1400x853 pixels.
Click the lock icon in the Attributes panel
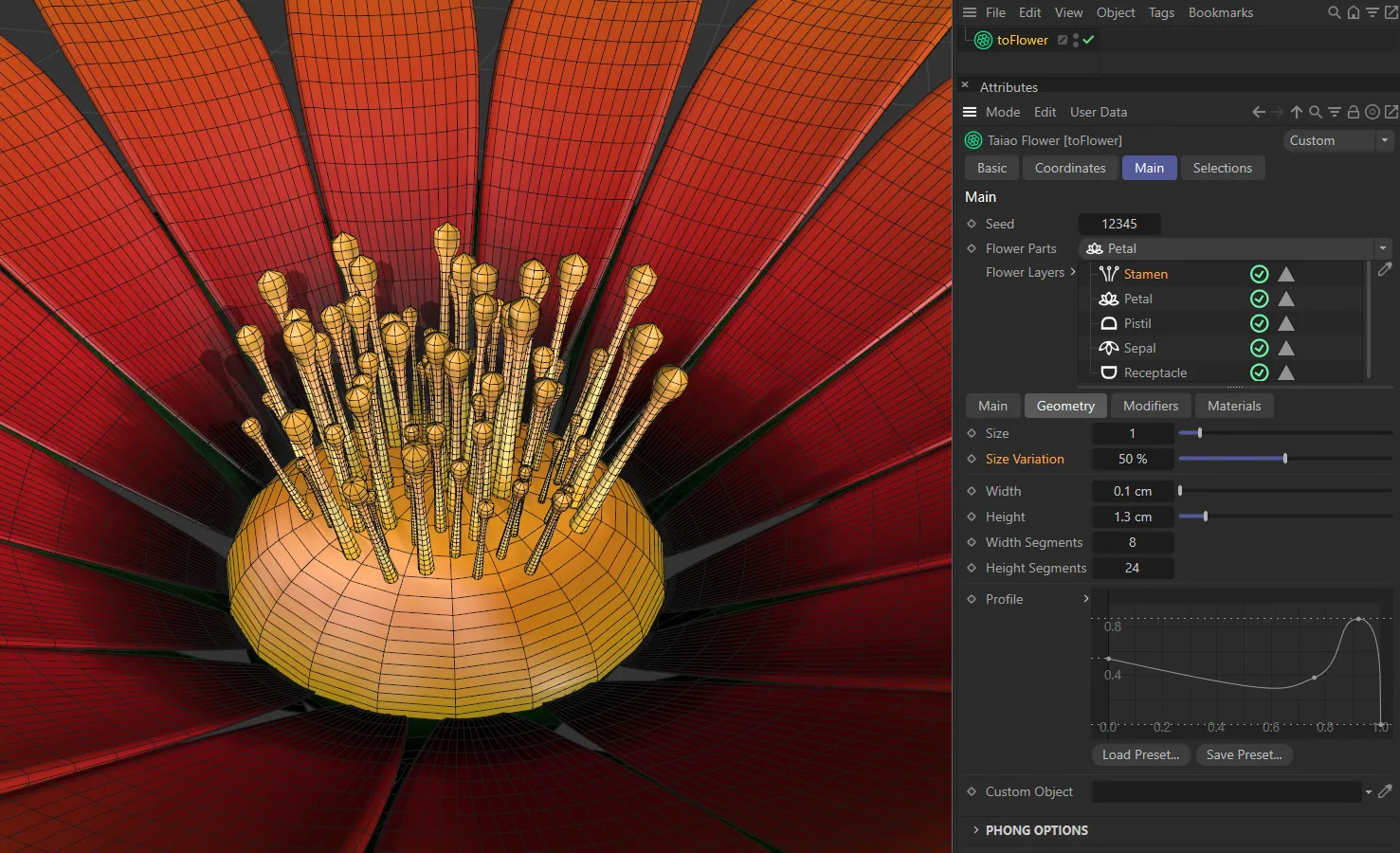(x=1353, y=111)
